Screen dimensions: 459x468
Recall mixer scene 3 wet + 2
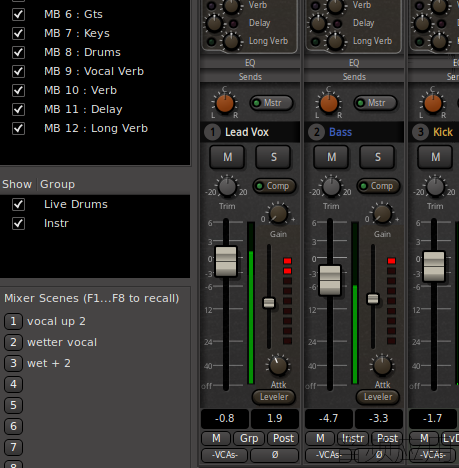pyautogui.click(x=13, y=363)
